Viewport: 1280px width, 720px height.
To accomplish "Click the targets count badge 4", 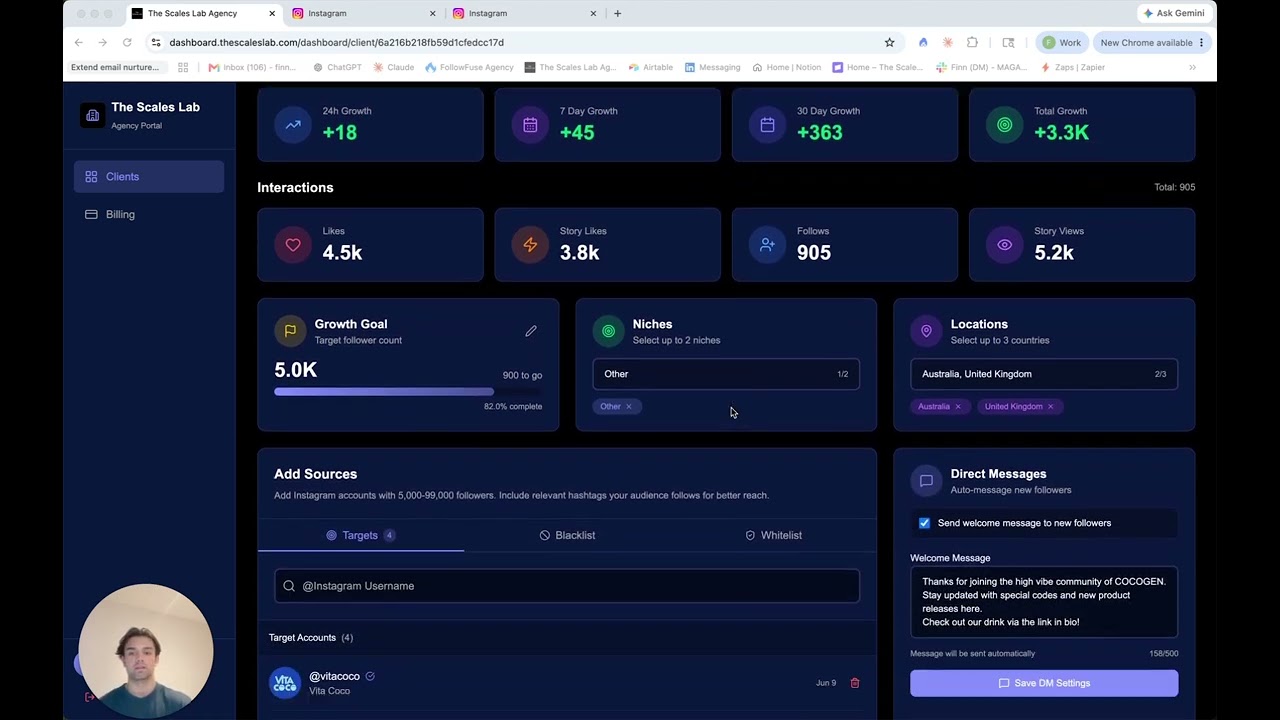I will 390,535.
